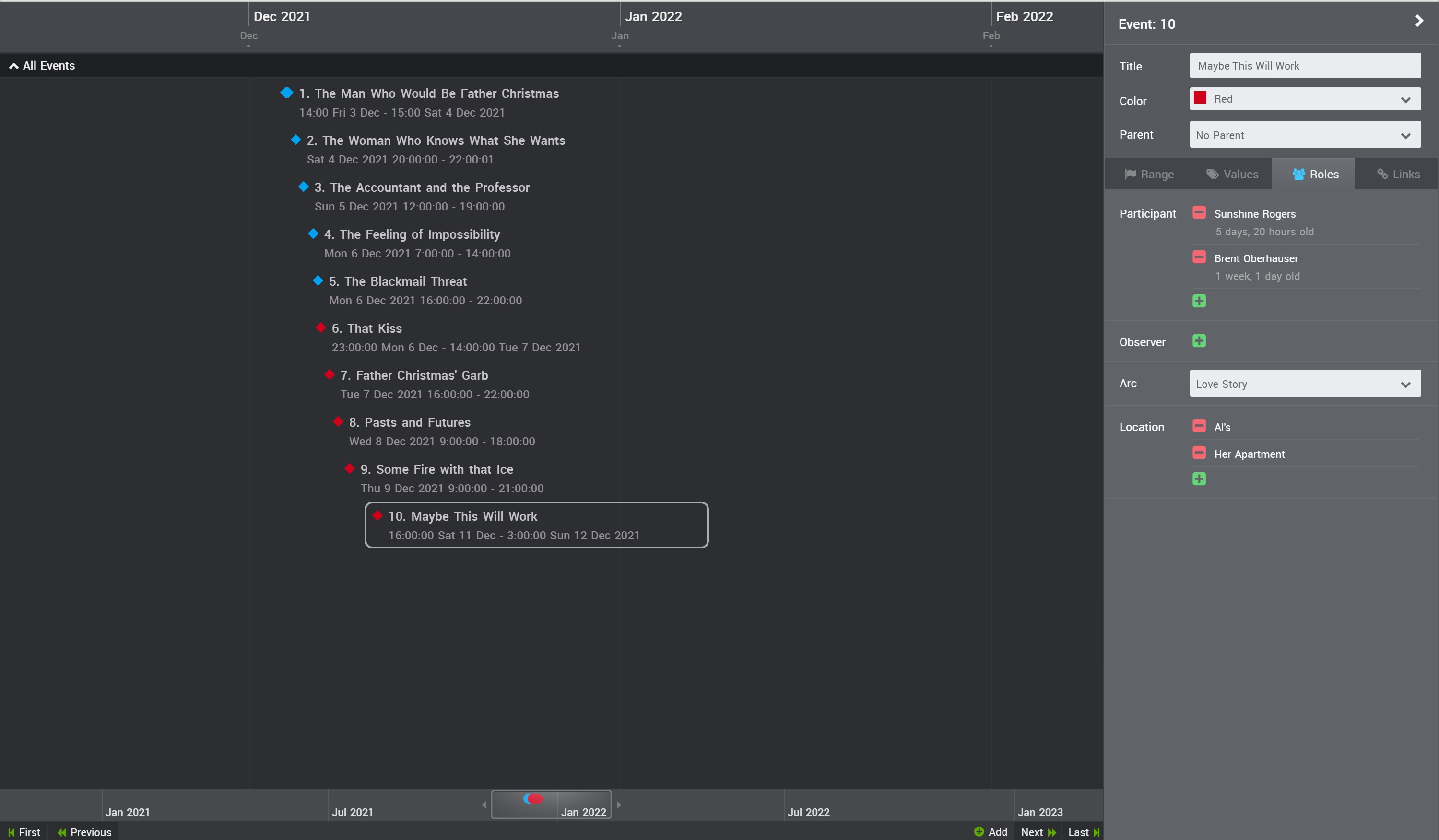The width and height of the screenshot is (1439, 840).
Task: Add a new Participant with the green plus
Action: pos(1199,301)
